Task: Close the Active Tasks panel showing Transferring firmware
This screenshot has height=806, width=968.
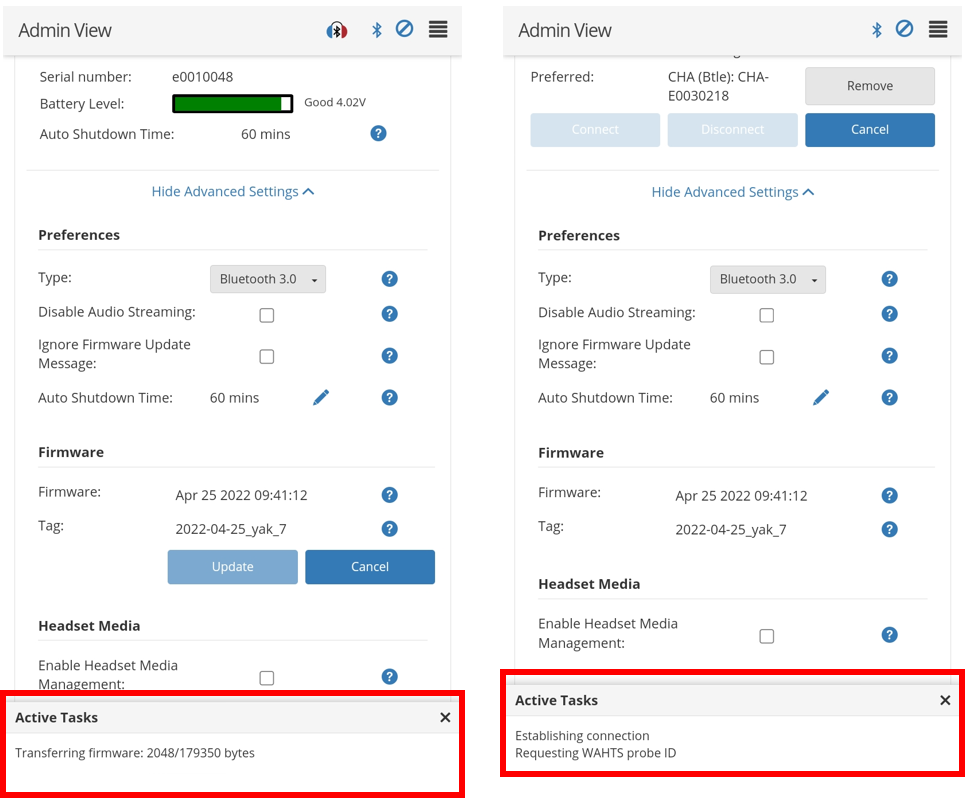Action: click(445, 718)
